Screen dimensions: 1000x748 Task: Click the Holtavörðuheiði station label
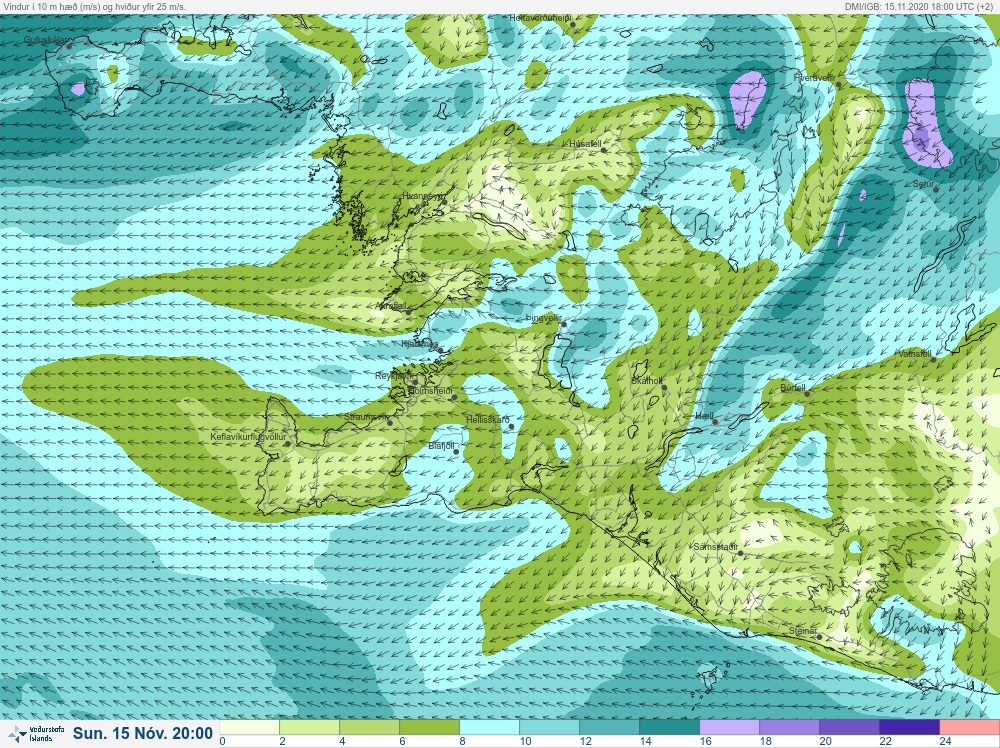click(540, 18)
